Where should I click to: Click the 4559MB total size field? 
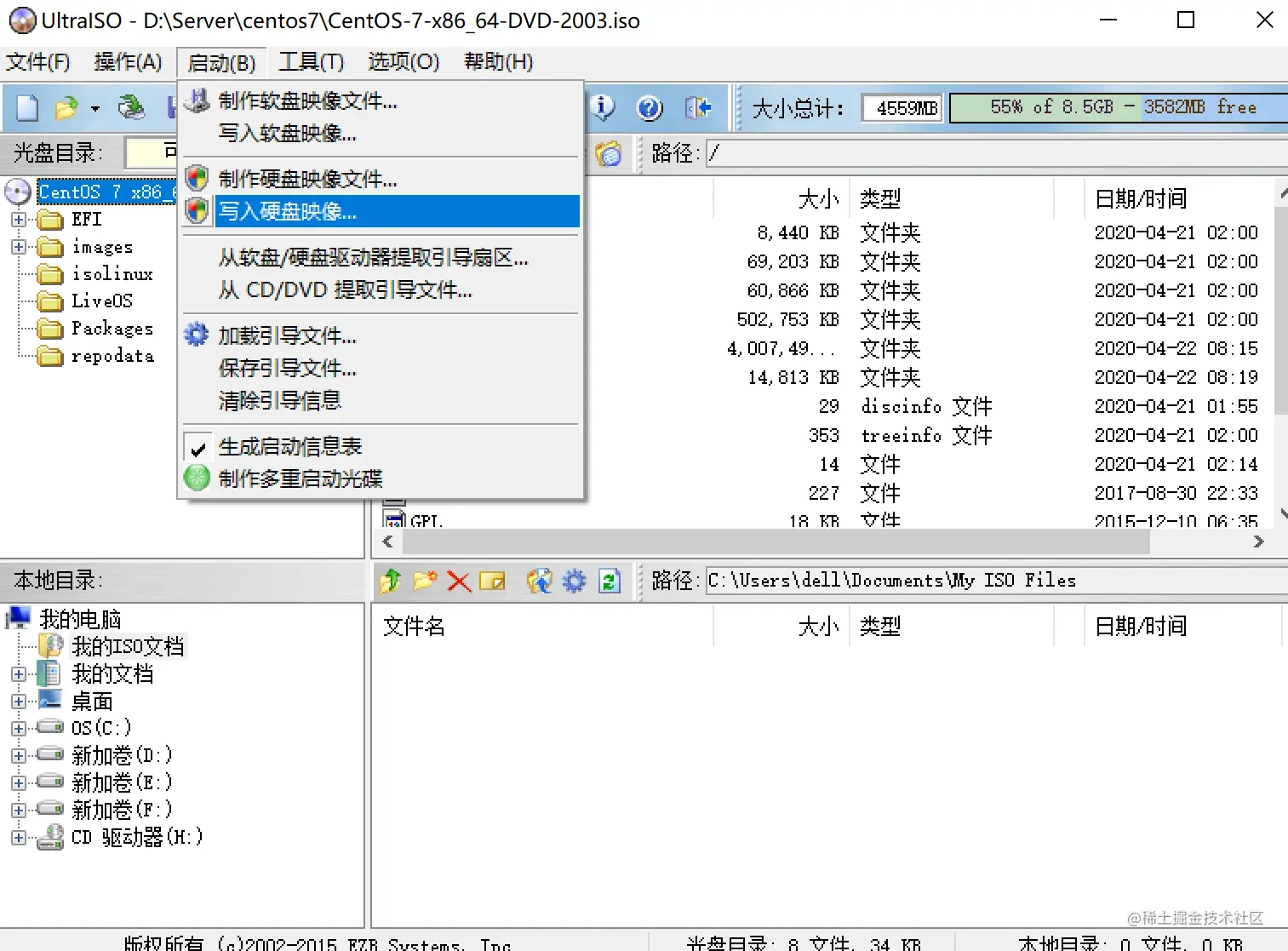pos(902,108)
